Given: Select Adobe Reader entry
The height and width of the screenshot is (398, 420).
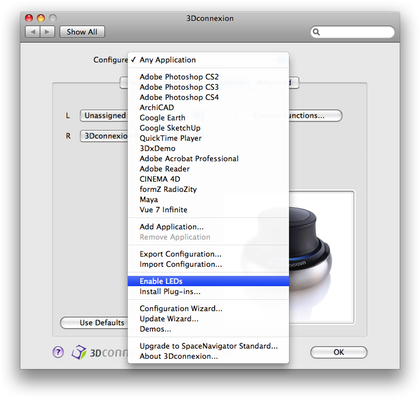Looking at the screenshot, I should [x=208, y=169].
